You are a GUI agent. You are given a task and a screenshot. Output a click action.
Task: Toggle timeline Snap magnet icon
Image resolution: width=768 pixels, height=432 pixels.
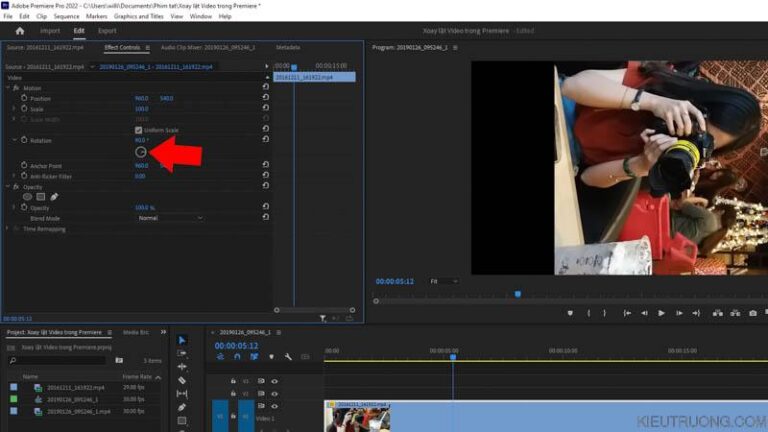pyautogui.click(x=237, y=357)
